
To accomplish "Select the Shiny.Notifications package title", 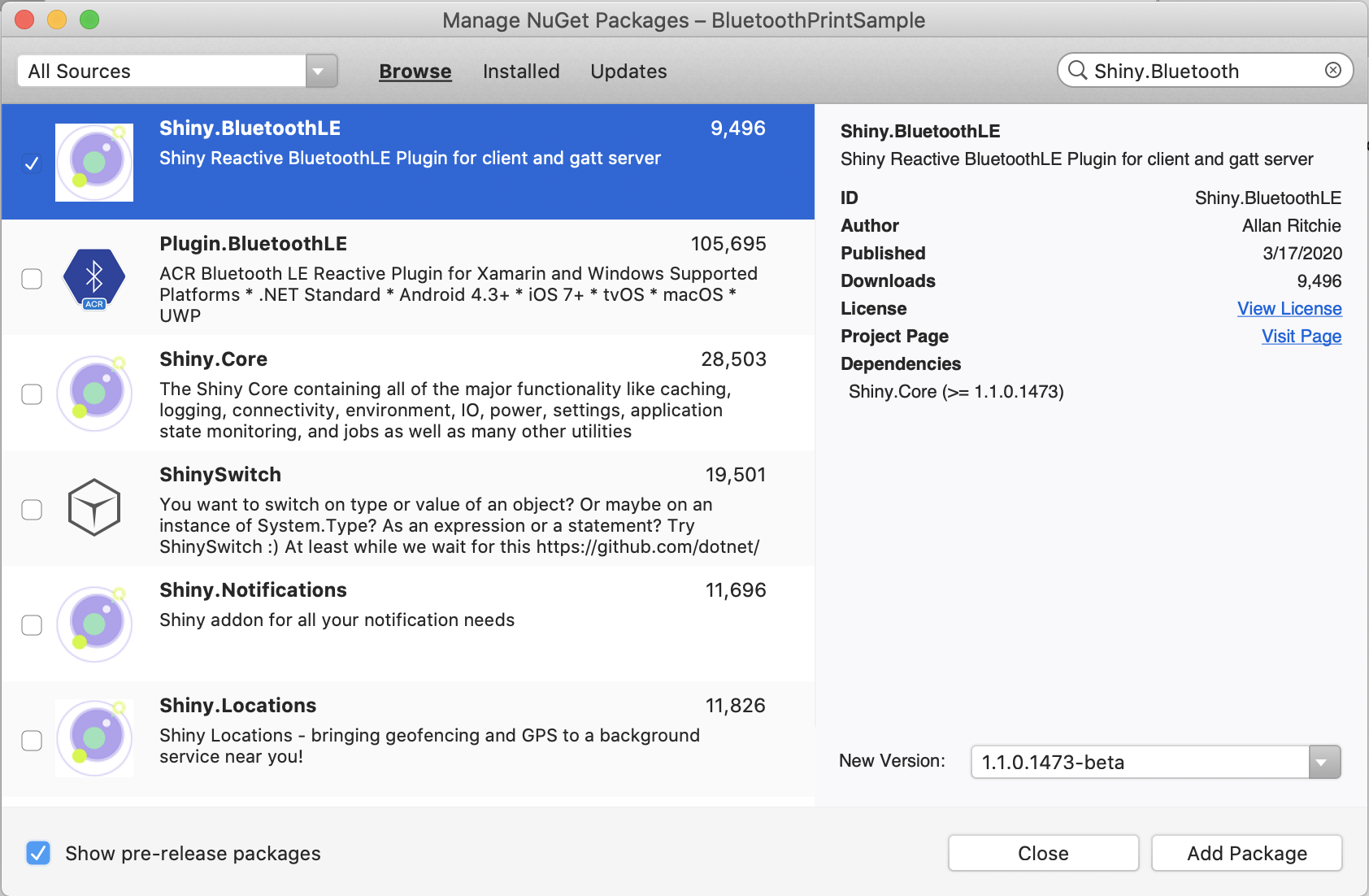I will [x=253, y=590].
